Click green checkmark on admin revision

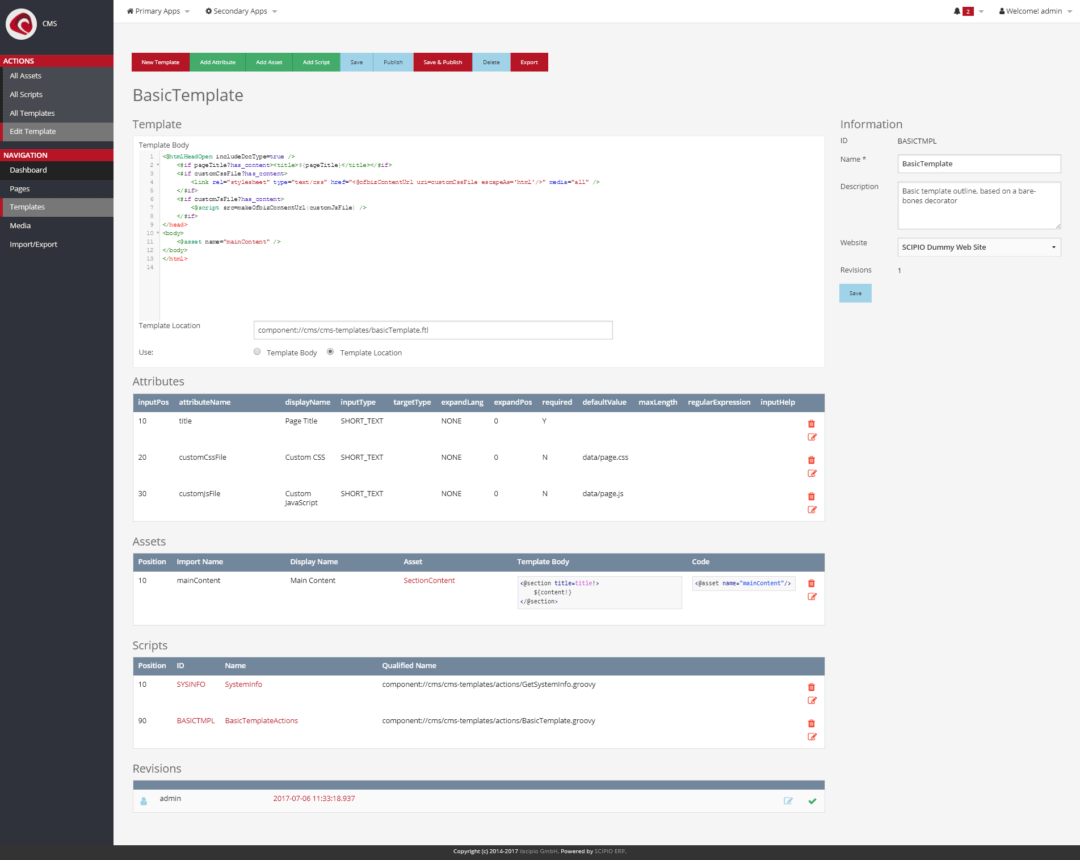(x=812, y=800)
